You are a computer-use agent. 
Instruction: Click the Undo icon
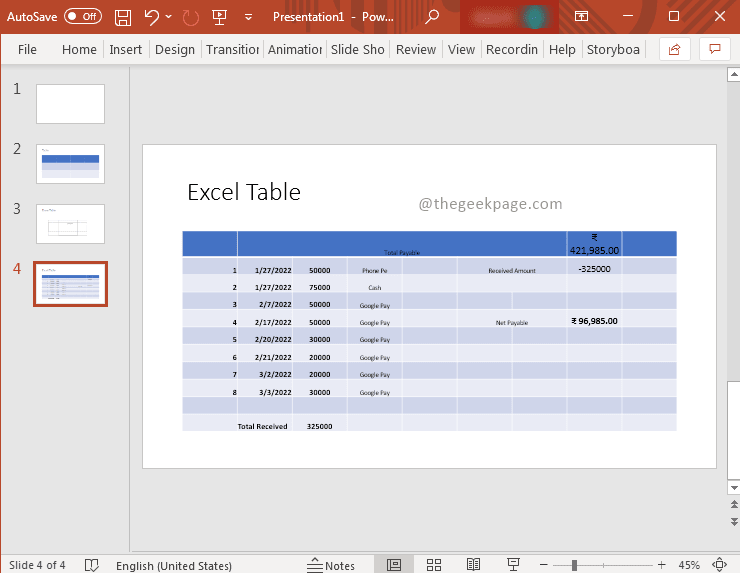point(151,17)
